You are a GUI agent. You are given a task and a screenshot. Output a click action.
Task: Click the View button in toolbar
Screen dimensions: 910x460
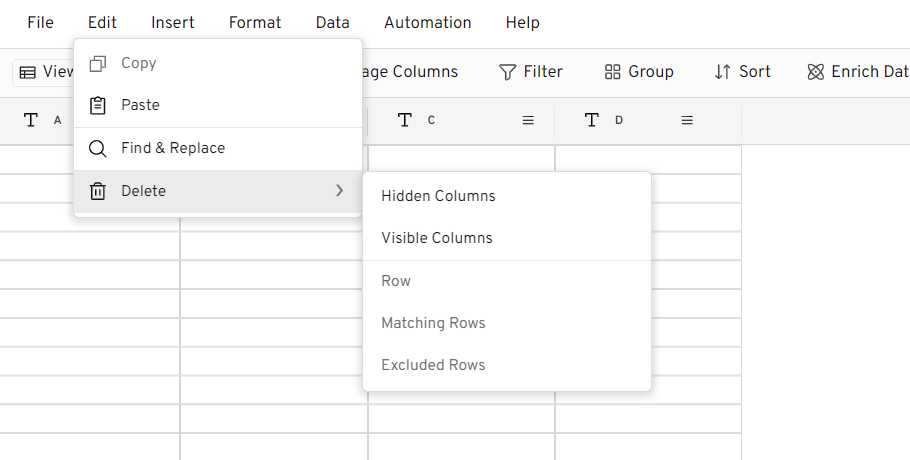coord(45,72)
